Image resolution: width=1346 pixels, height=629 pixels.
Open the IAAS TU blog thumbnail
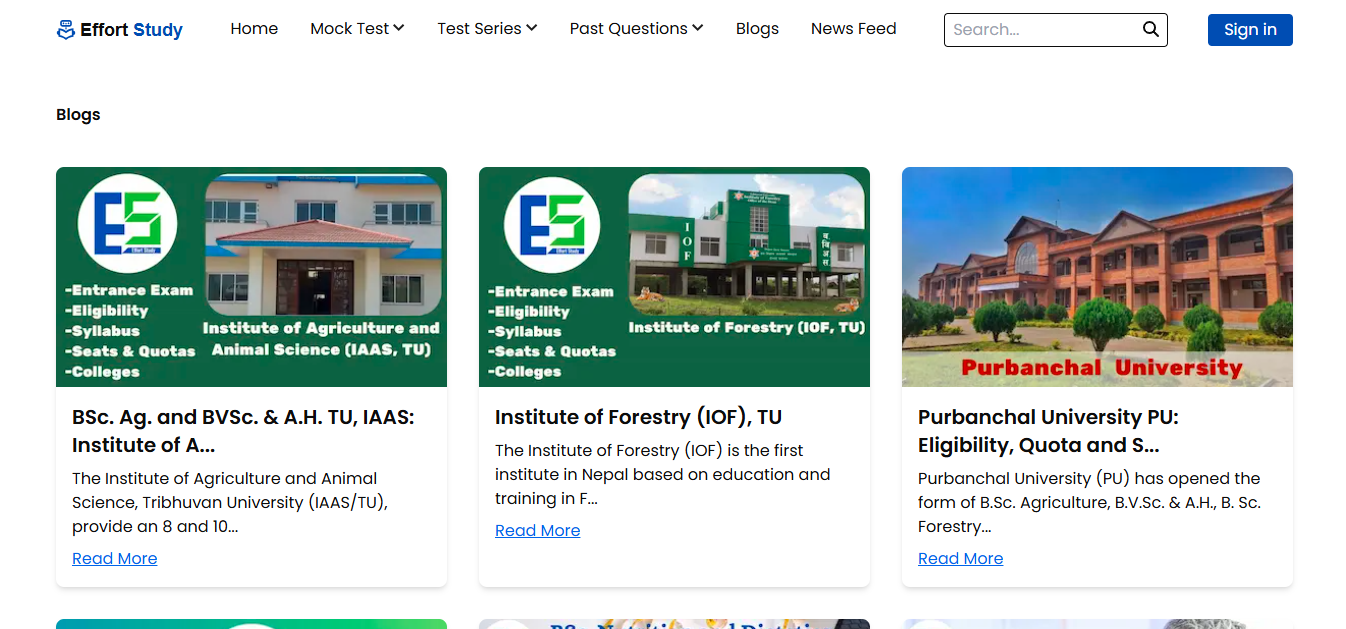(251, 277)
